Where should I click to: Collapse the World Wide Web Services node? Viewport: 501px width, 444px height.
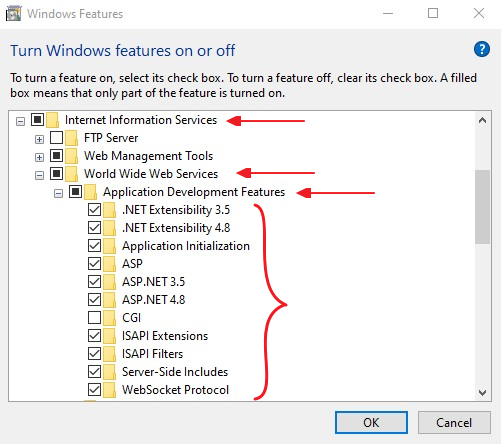39,175
